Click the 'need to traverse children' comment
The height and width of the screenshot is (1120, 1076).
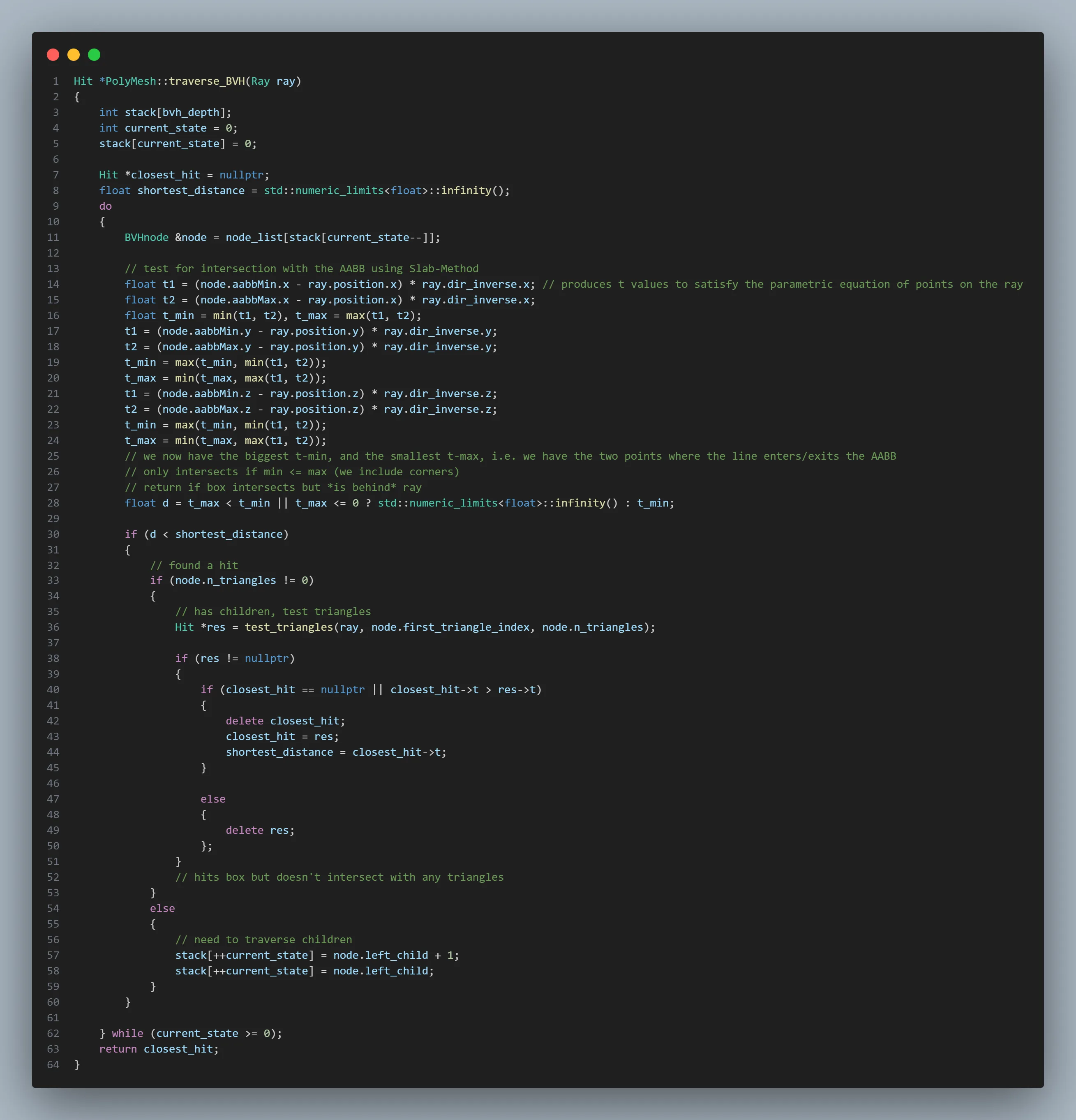[264, 940]
